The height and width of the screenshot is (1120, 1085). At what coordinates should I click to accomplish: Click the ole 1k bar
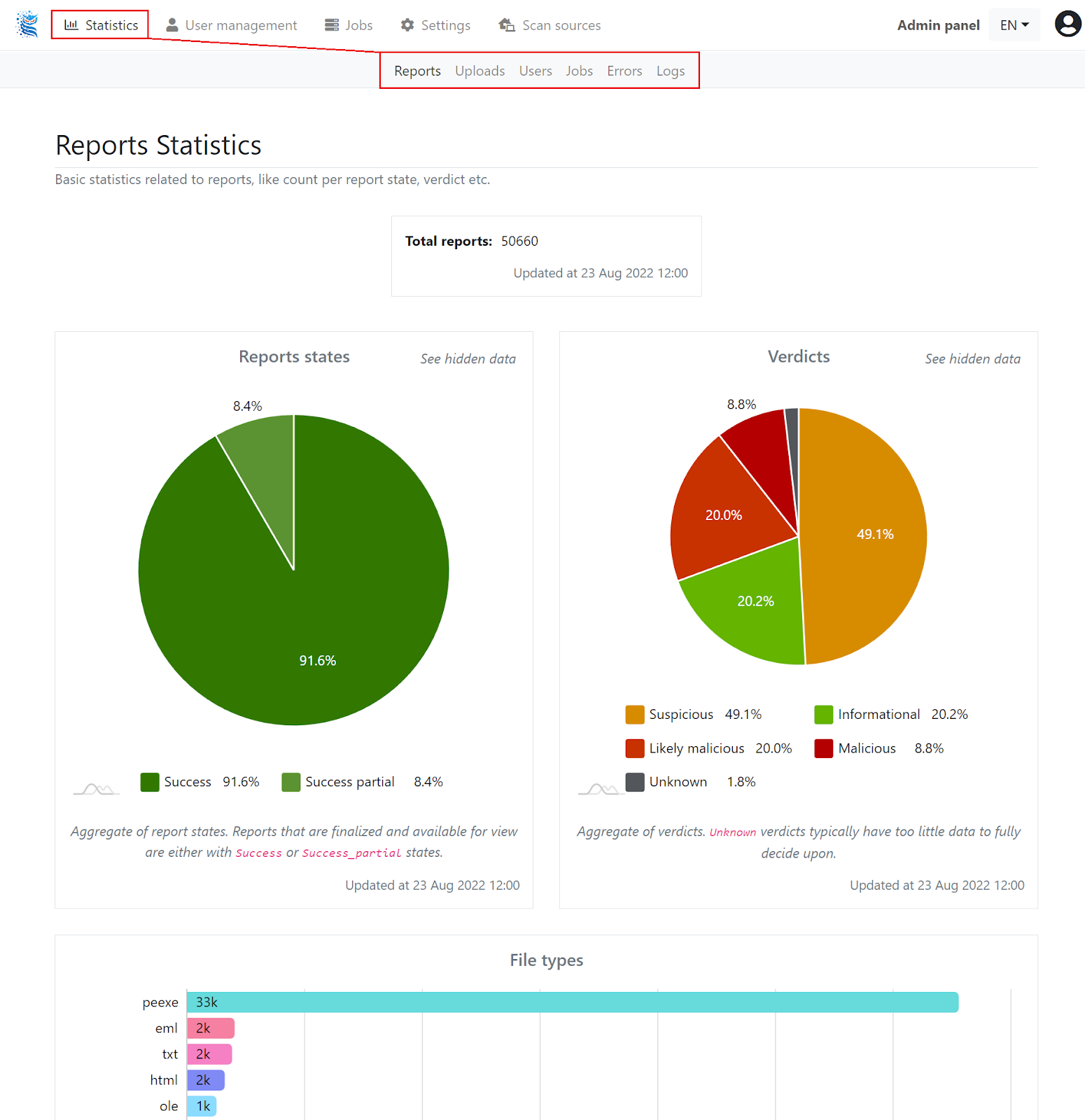pos(202,1106)
